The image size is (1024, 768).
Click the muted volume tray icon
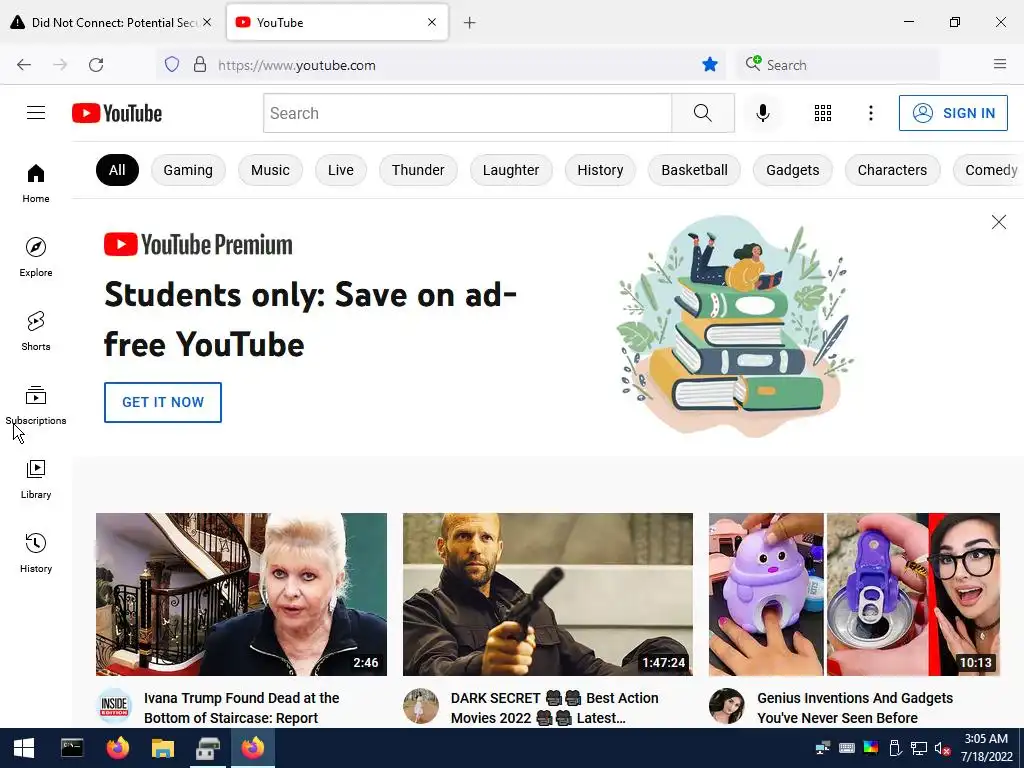(942, 748)
